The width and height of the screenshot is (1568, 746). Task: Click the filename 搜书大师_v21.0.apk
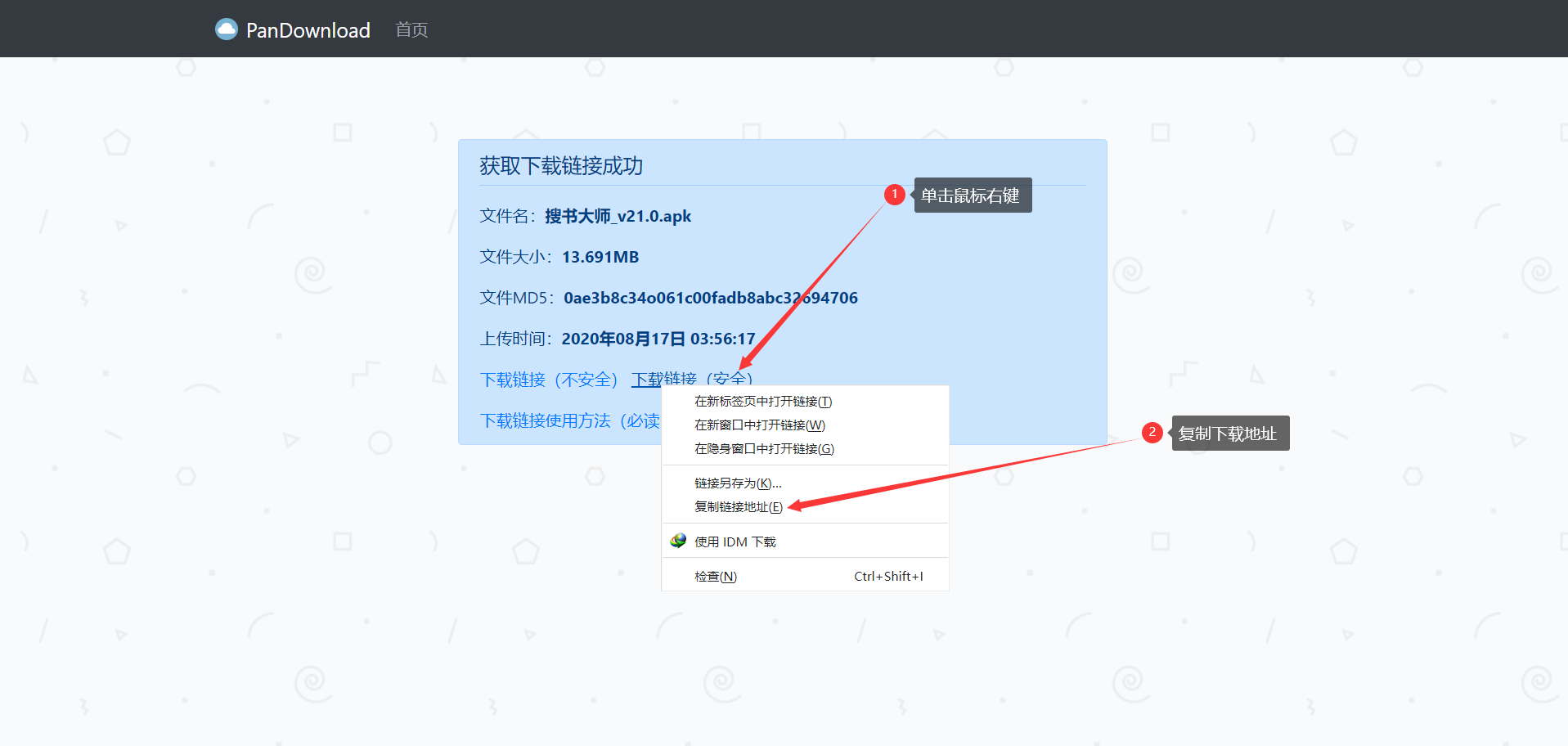tap(618, 216)
